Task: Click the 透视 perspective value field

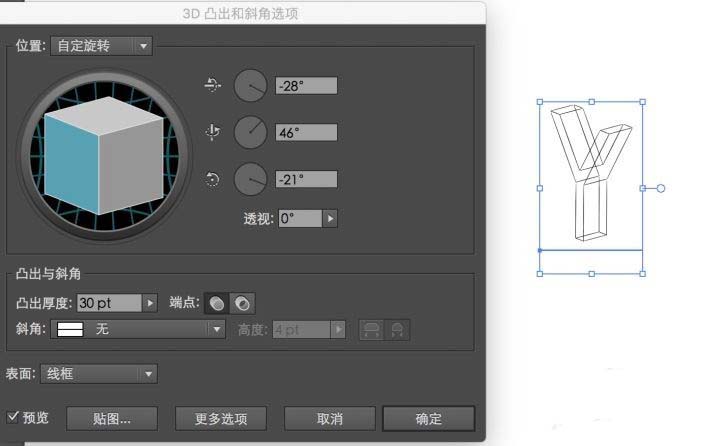Action: pos(300,219)
